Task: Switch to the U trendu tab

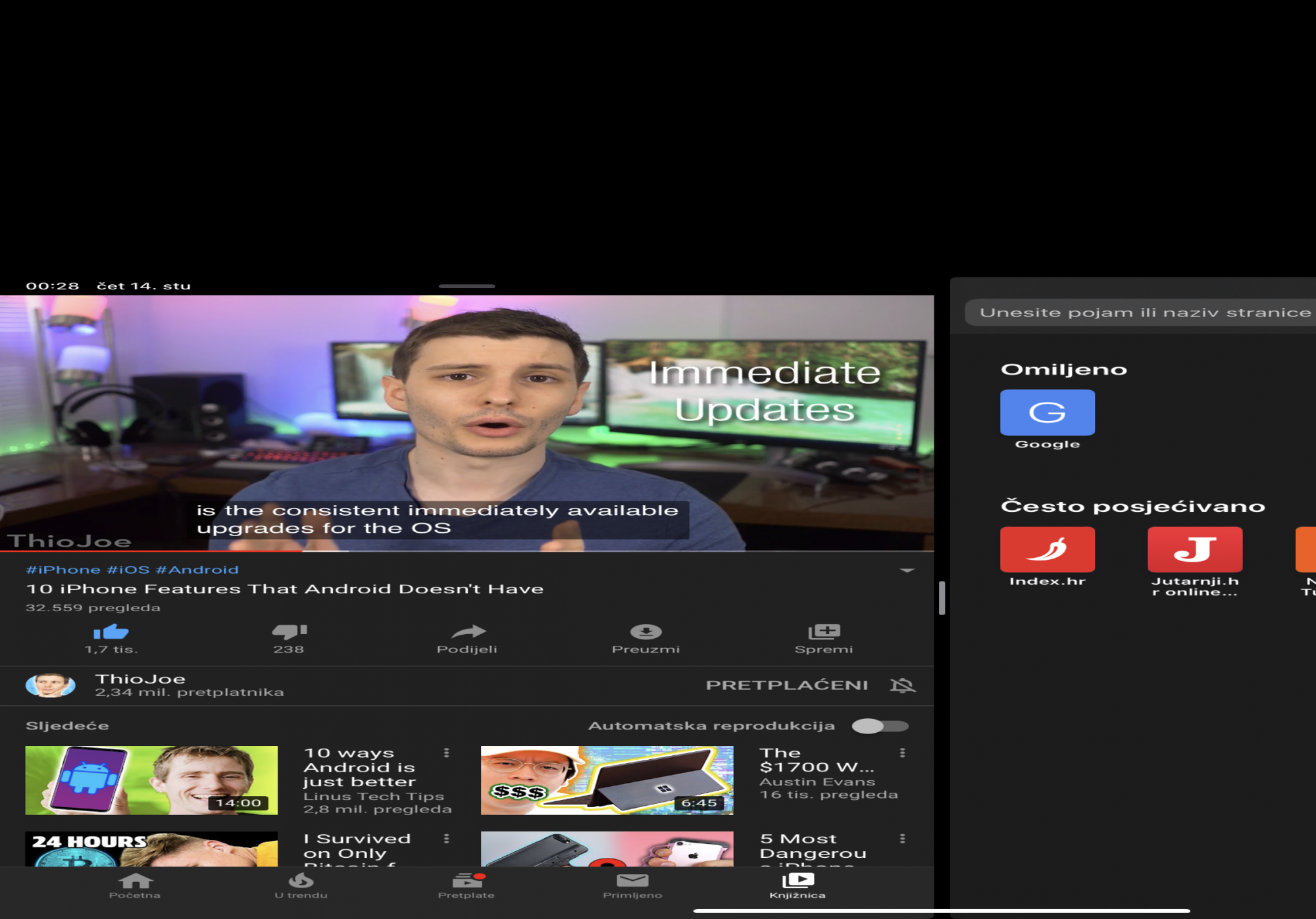Action: 301,885
